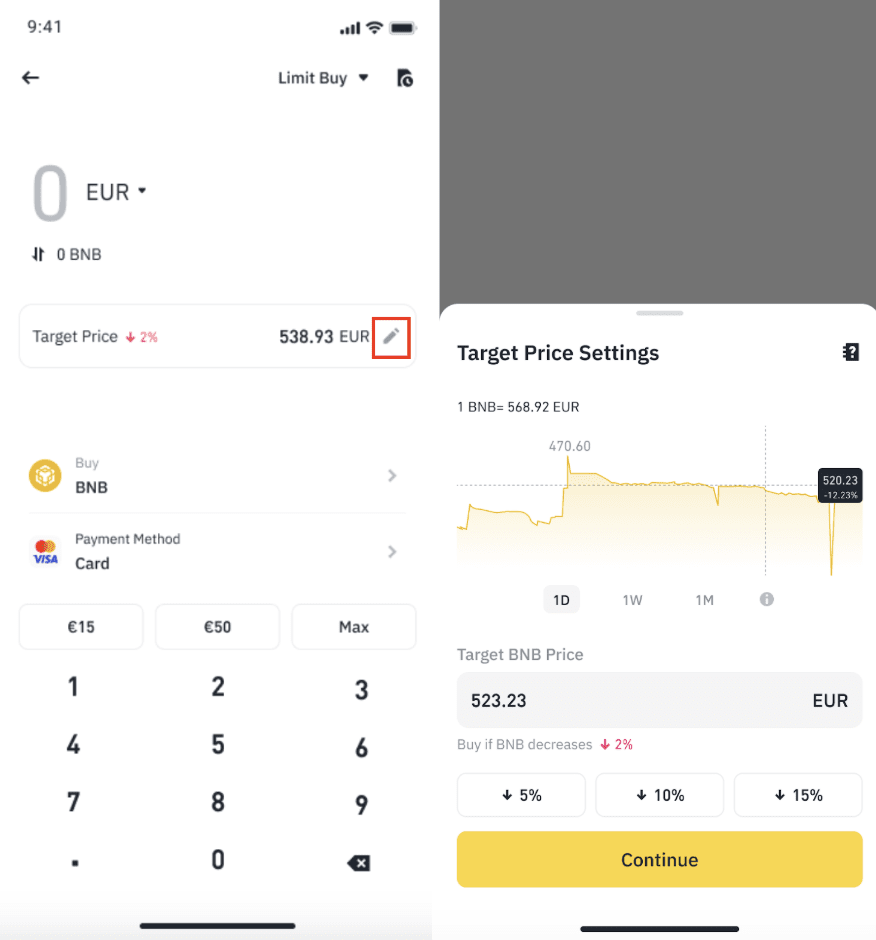Select the 1D chart range
The width and height of the screenshot is (876, 940).
coord(561,599)
